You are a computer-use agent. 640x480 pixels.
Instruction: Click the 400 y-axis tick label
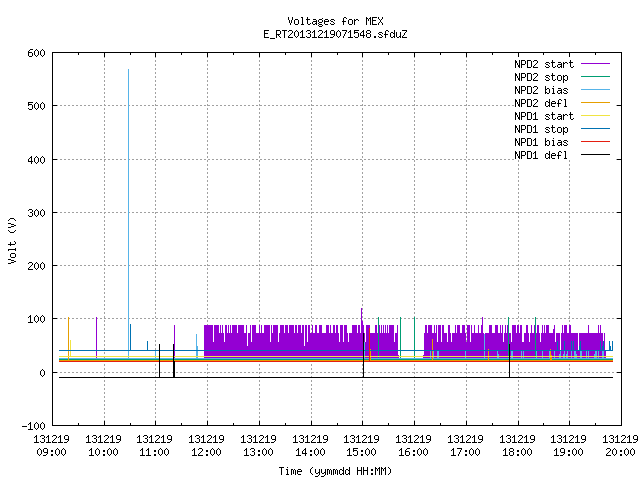coord(36,160)
